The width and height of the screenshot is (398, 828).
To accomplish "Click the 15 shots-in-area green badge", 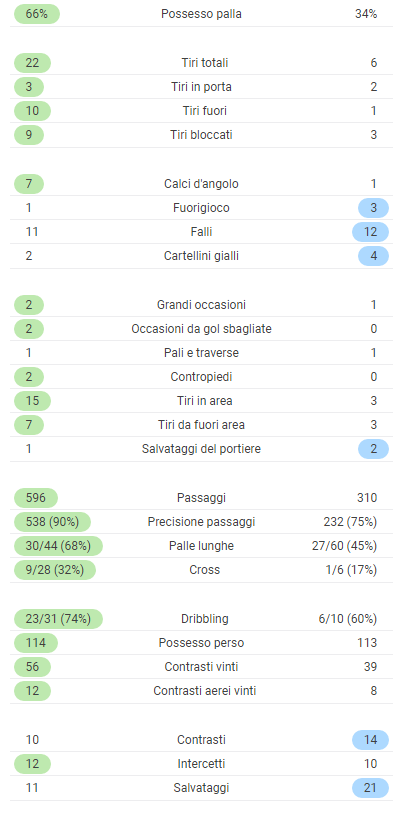I will click(32, 401).
